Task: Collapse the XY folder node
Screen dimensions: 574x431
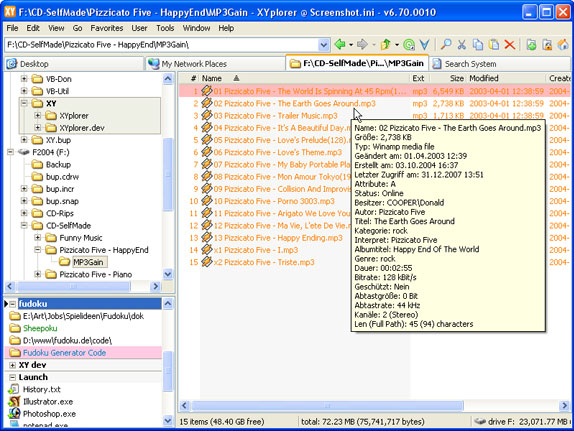Action: [24, 103]
